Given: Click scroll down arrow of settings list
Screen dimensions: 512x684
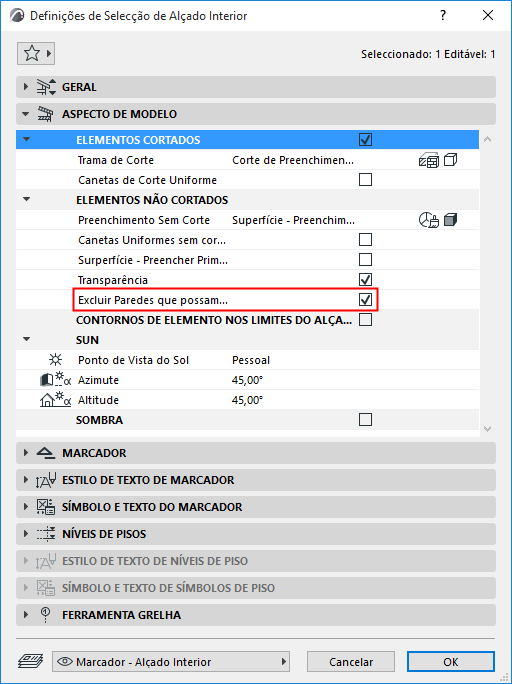Looking at the screenshot, I should pyautogui.click(x=488, y=429).
